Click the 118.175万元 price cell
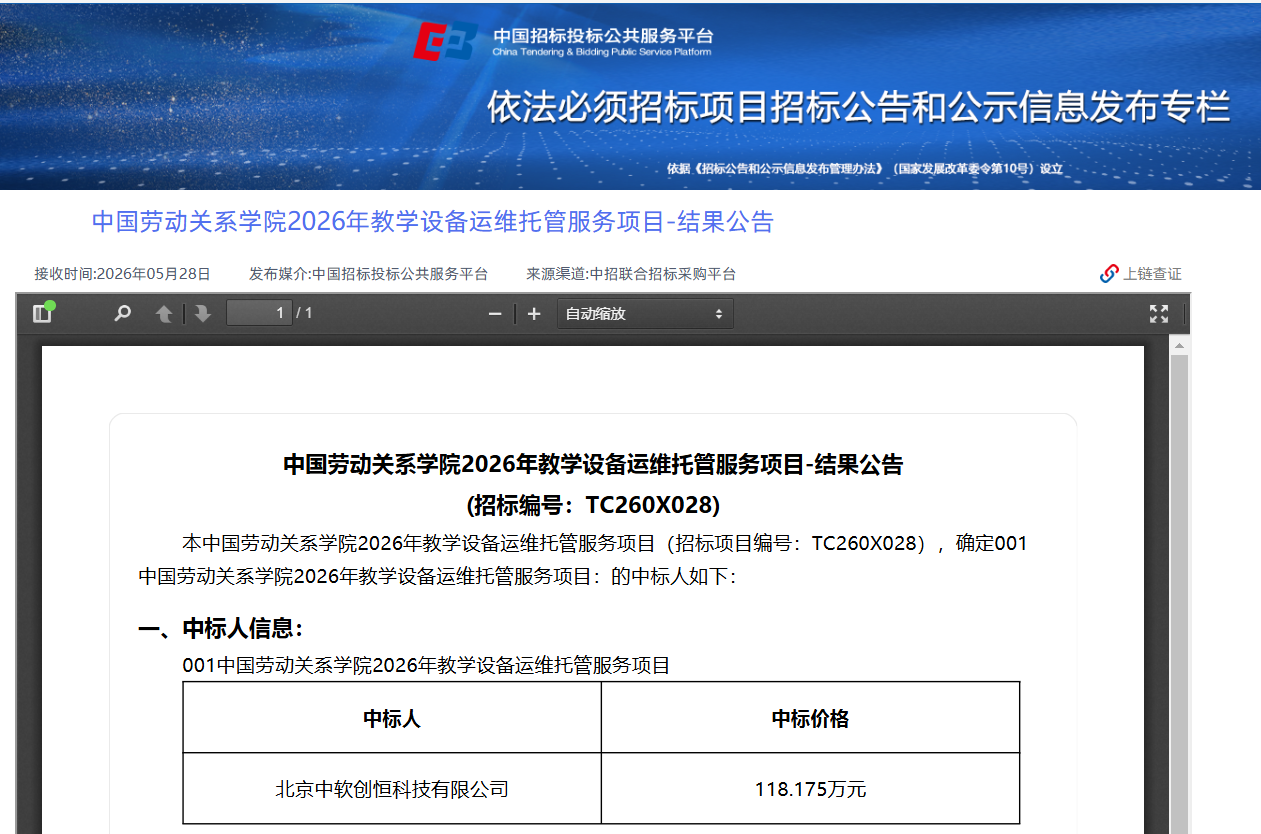The height and width of the screenshot is (834, 1261). coord(810,789)
